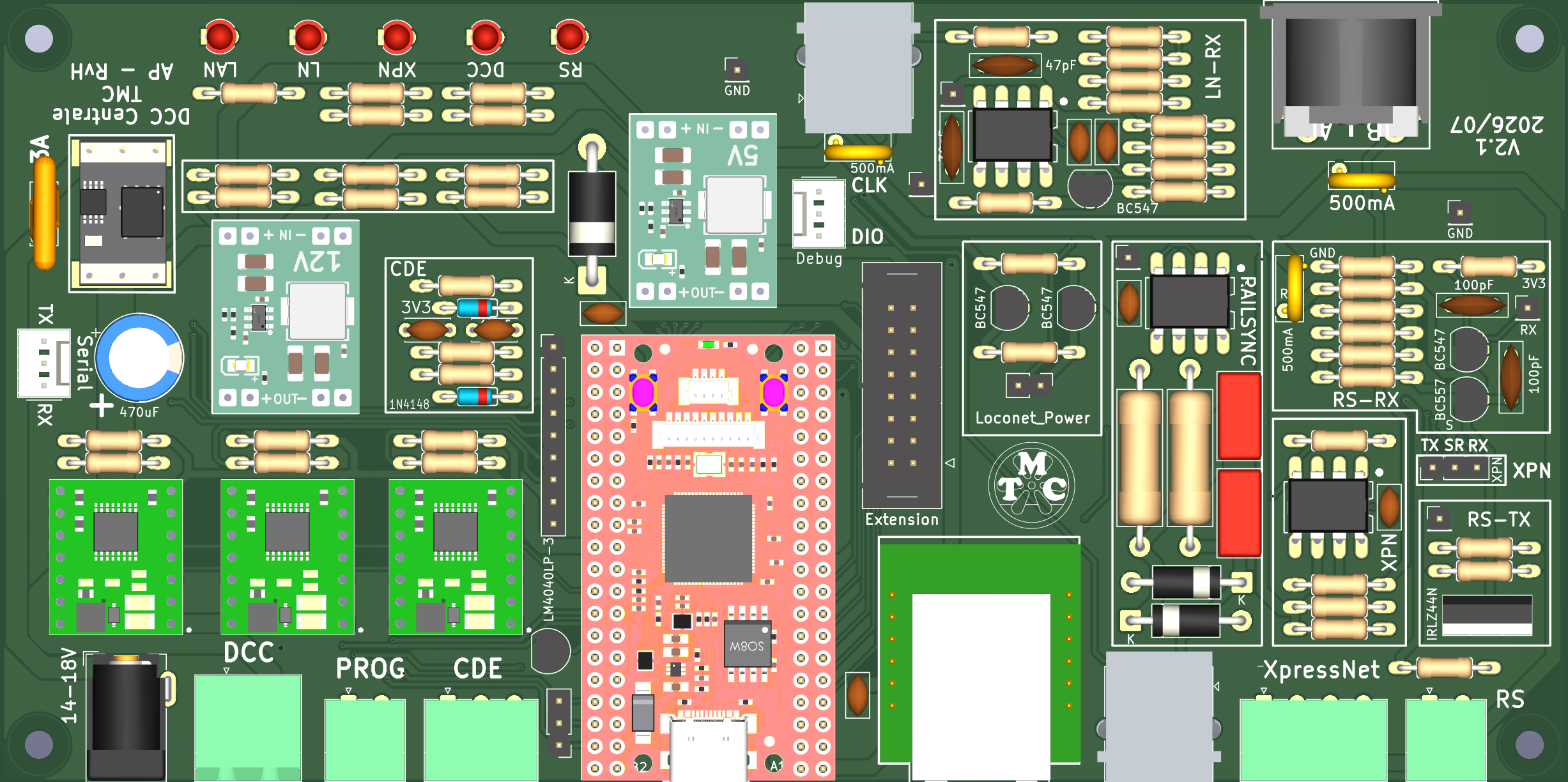Click the 8-pin IC in the XPN block

(1328, 506)
